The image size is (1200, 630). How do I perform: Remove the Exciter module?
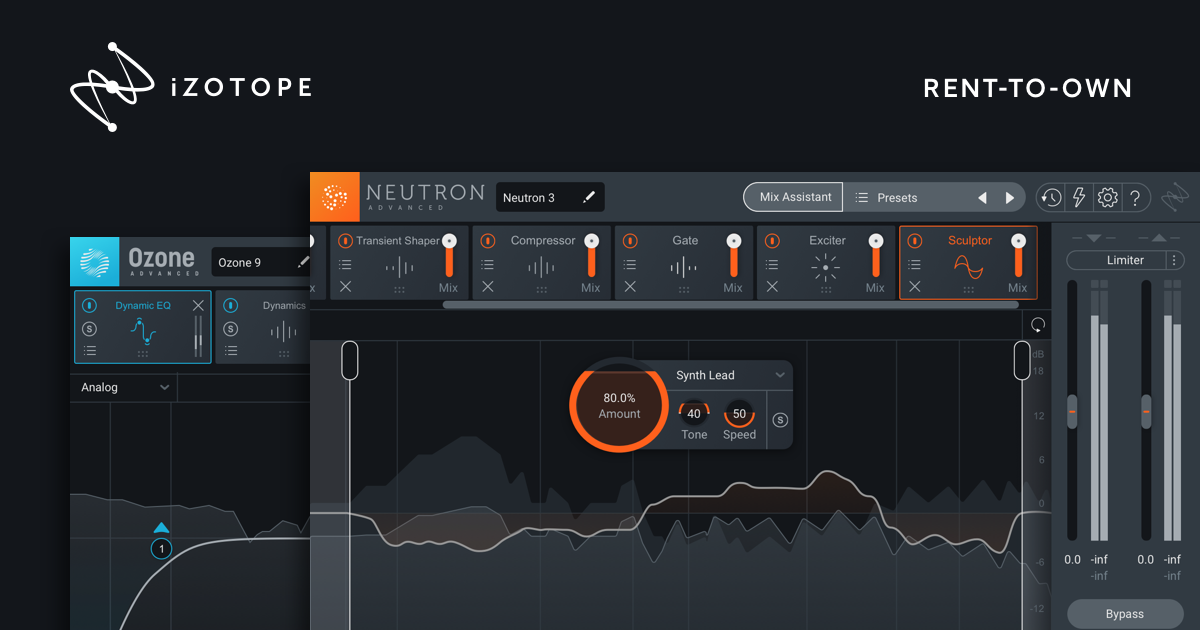772,287
